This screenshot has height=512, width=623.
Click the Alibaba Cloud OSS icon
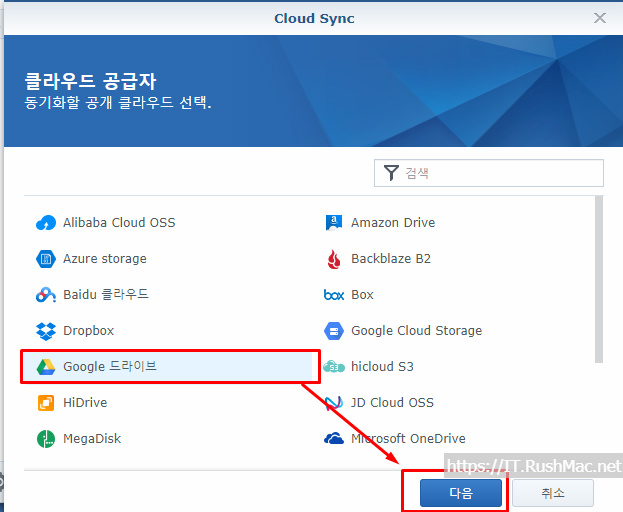46,222
